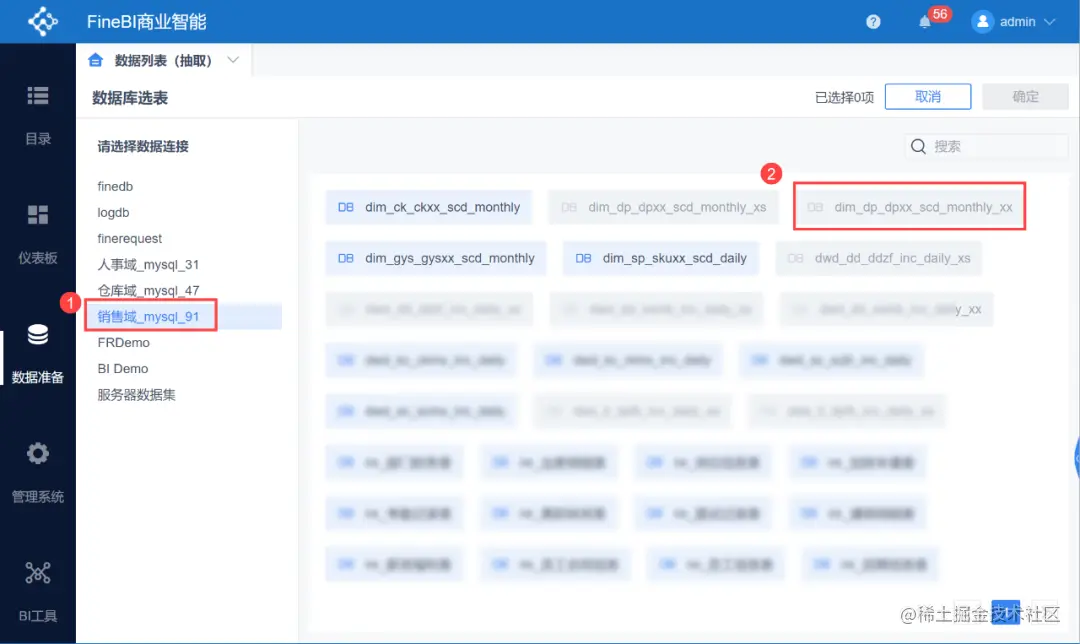
Task: Click the 请选择数据连接 label text
Action: (143, 146)
